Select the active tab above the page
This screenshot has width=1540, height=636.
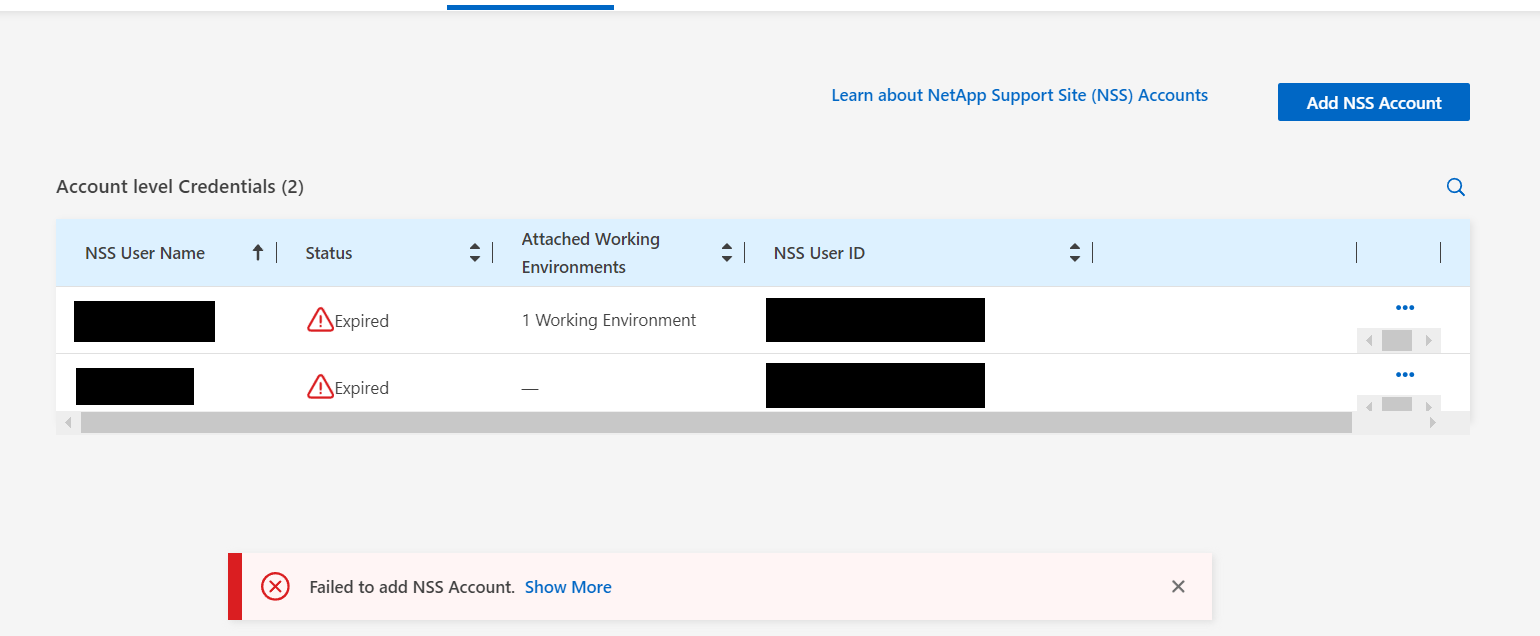coord(530,4)
